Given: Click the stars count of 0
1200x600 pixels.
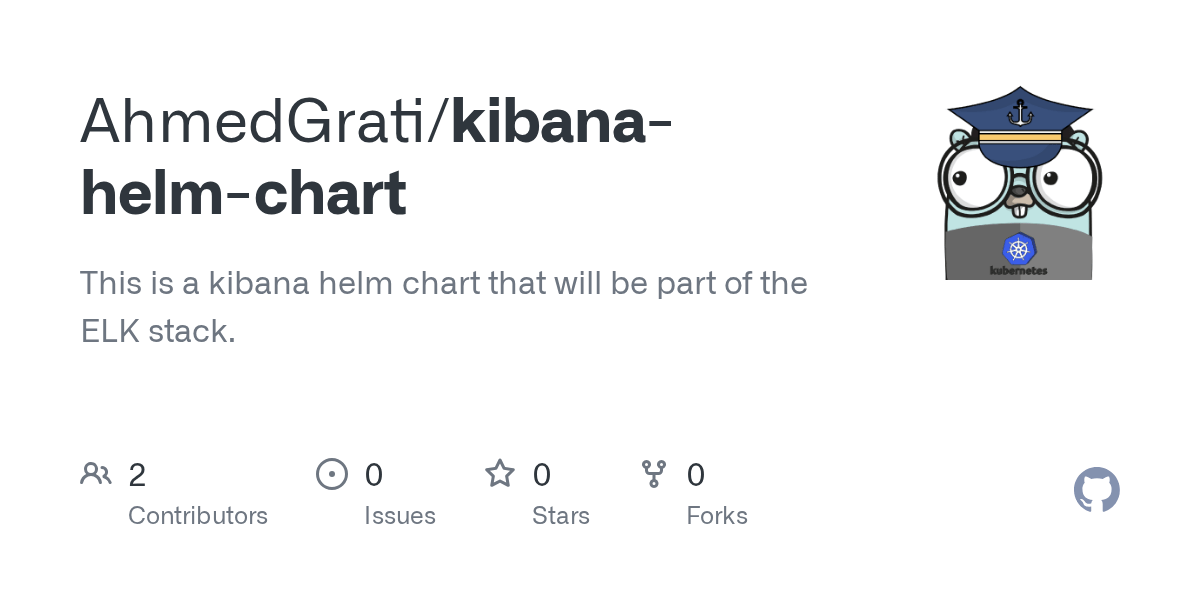Looking at the screenshot, I should pyautogui.click(x=542, y=474).
